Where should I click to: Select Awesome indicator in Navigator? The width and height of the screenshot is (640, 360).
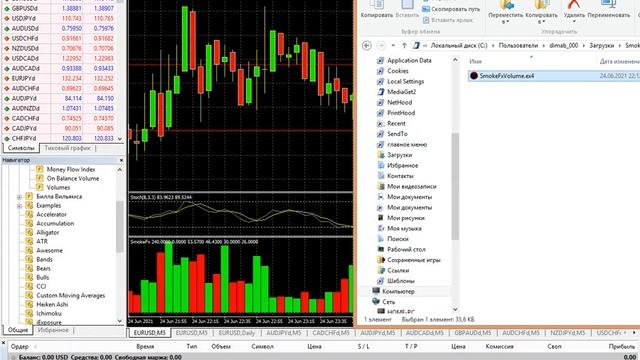[49, 251]
